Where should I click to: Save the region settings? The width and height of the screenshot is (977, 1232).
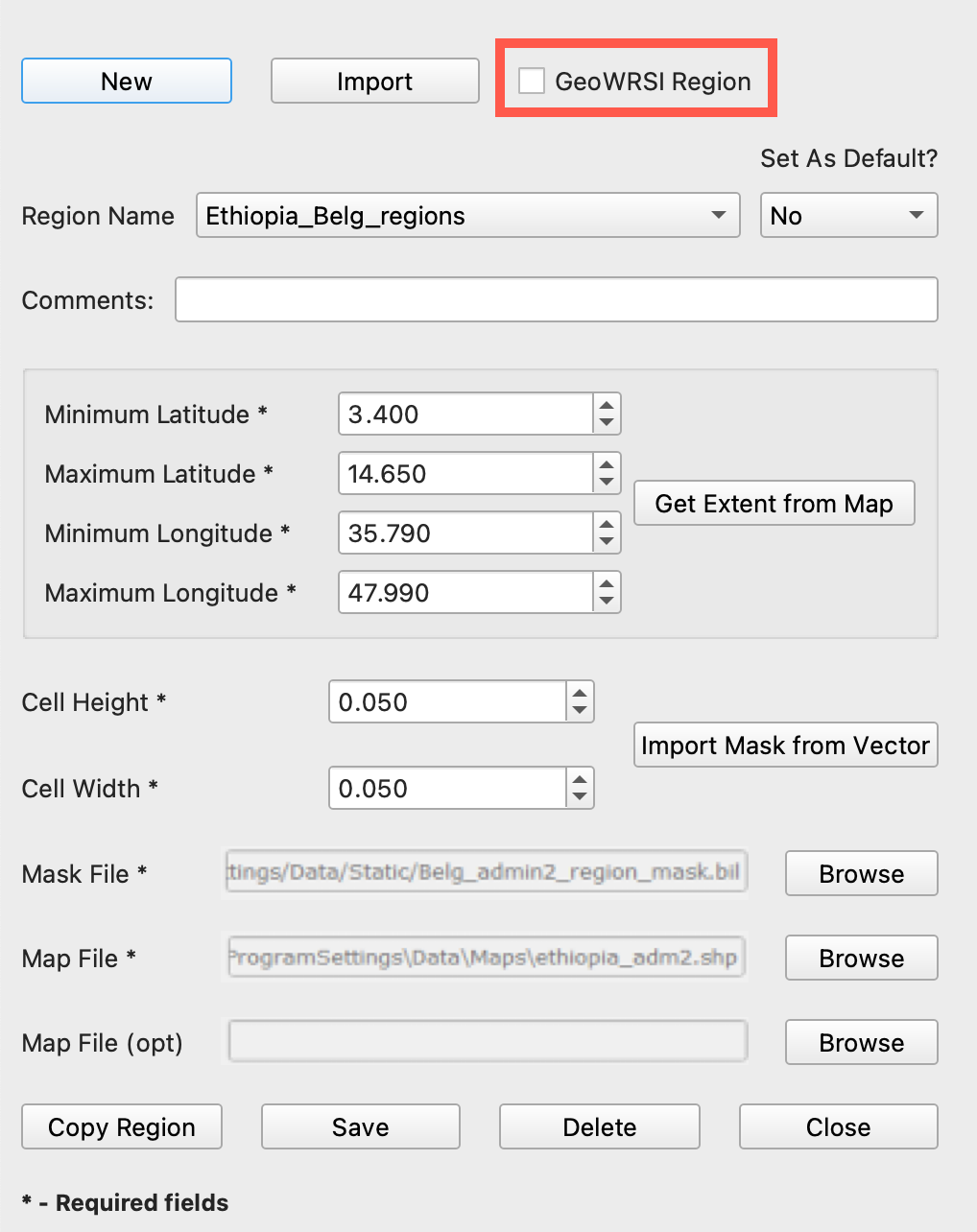(x=360, y=1127)
